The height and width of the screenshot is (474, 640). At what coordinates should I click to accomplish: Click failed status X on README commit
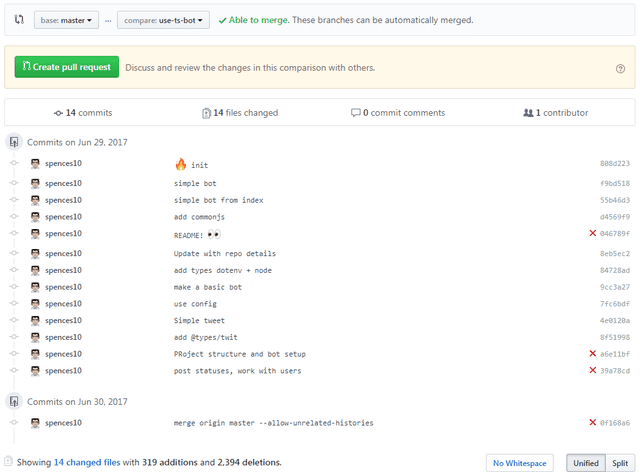click(x=593, y=233)
